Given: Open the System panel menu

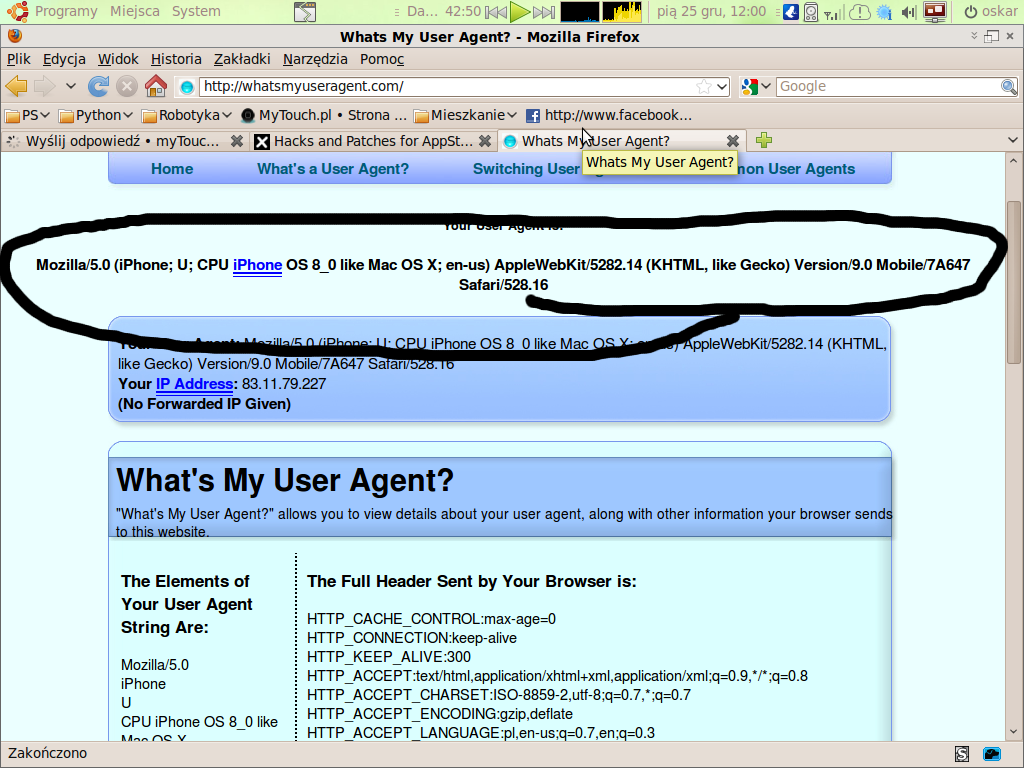Looking at the screenshot, I should point(196,11).
